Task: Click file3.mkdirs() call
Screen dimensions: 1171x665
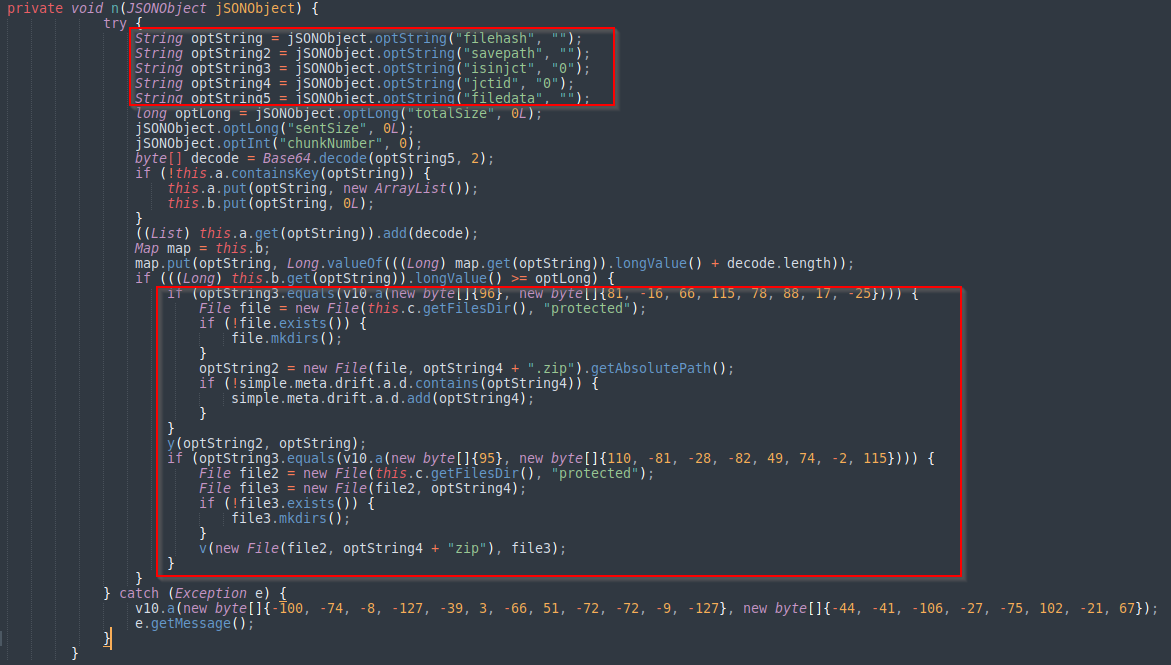Action: coord(291,518)
